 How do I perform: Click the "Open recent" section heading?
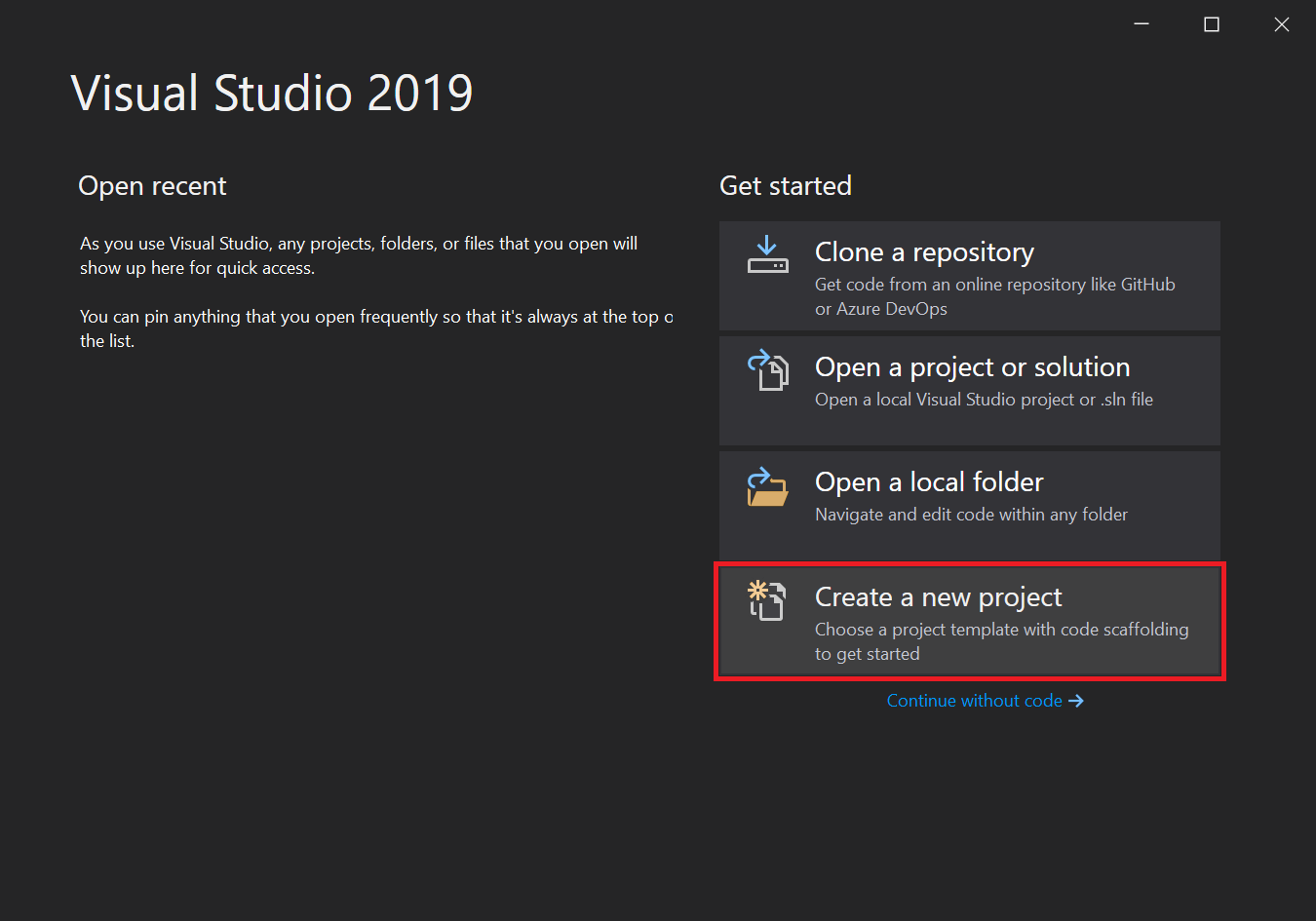click(152, 186)
